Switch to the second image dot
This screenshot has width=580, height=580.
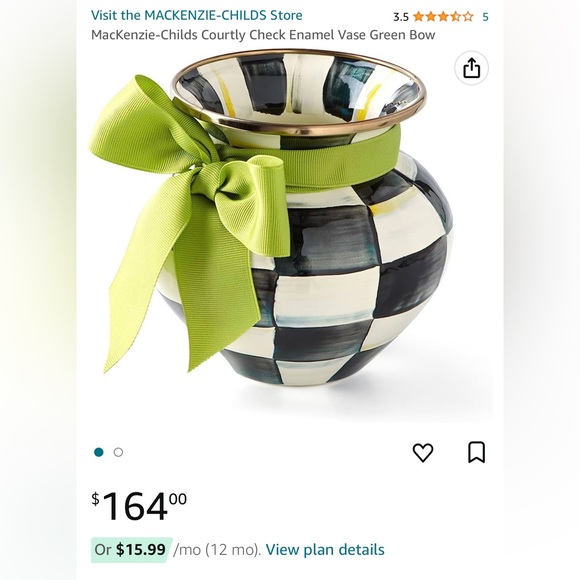(118, 452)
